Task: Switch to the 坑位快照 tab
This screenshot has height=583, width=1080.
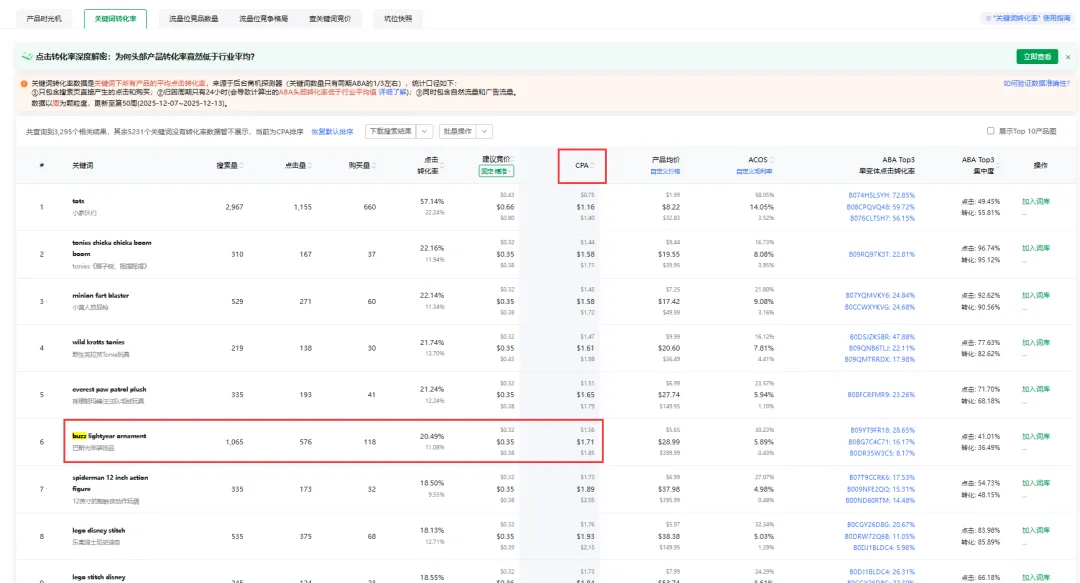Action: pos(397,18)
